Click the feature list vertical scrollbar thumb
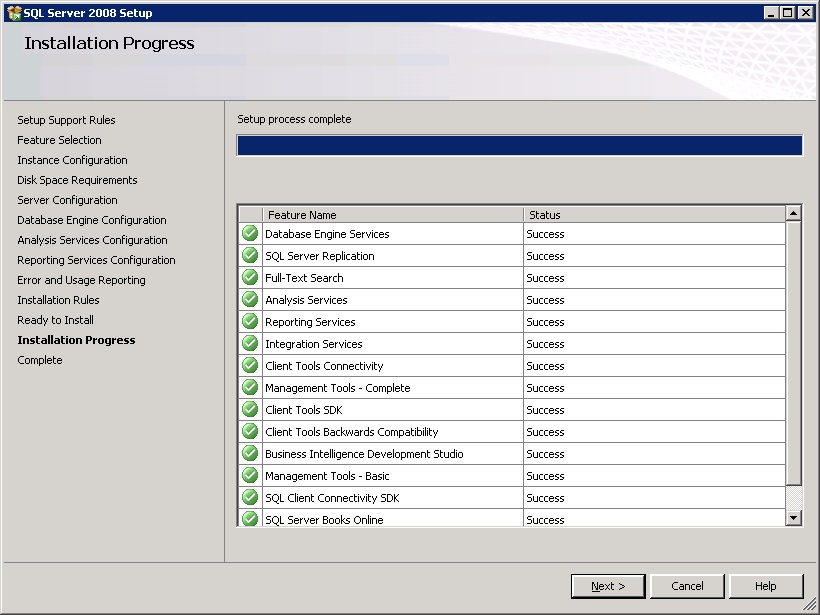 point(793,353)
